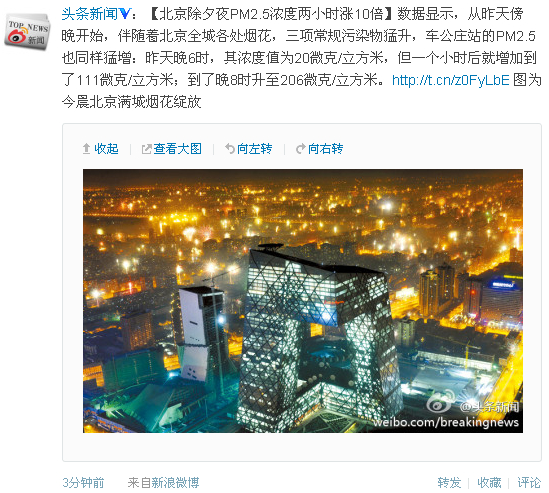Repost this weibo with 转发

(449, 483)
